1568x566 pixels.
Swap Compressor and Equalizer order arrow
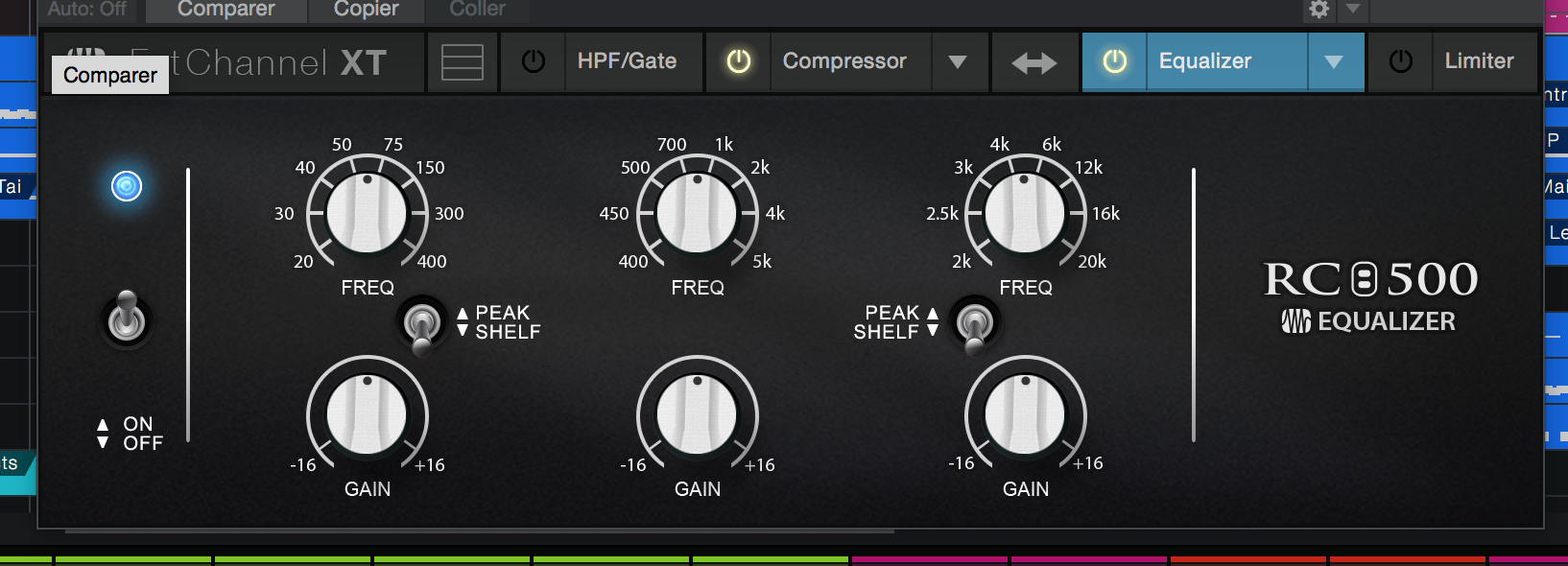1034,62
